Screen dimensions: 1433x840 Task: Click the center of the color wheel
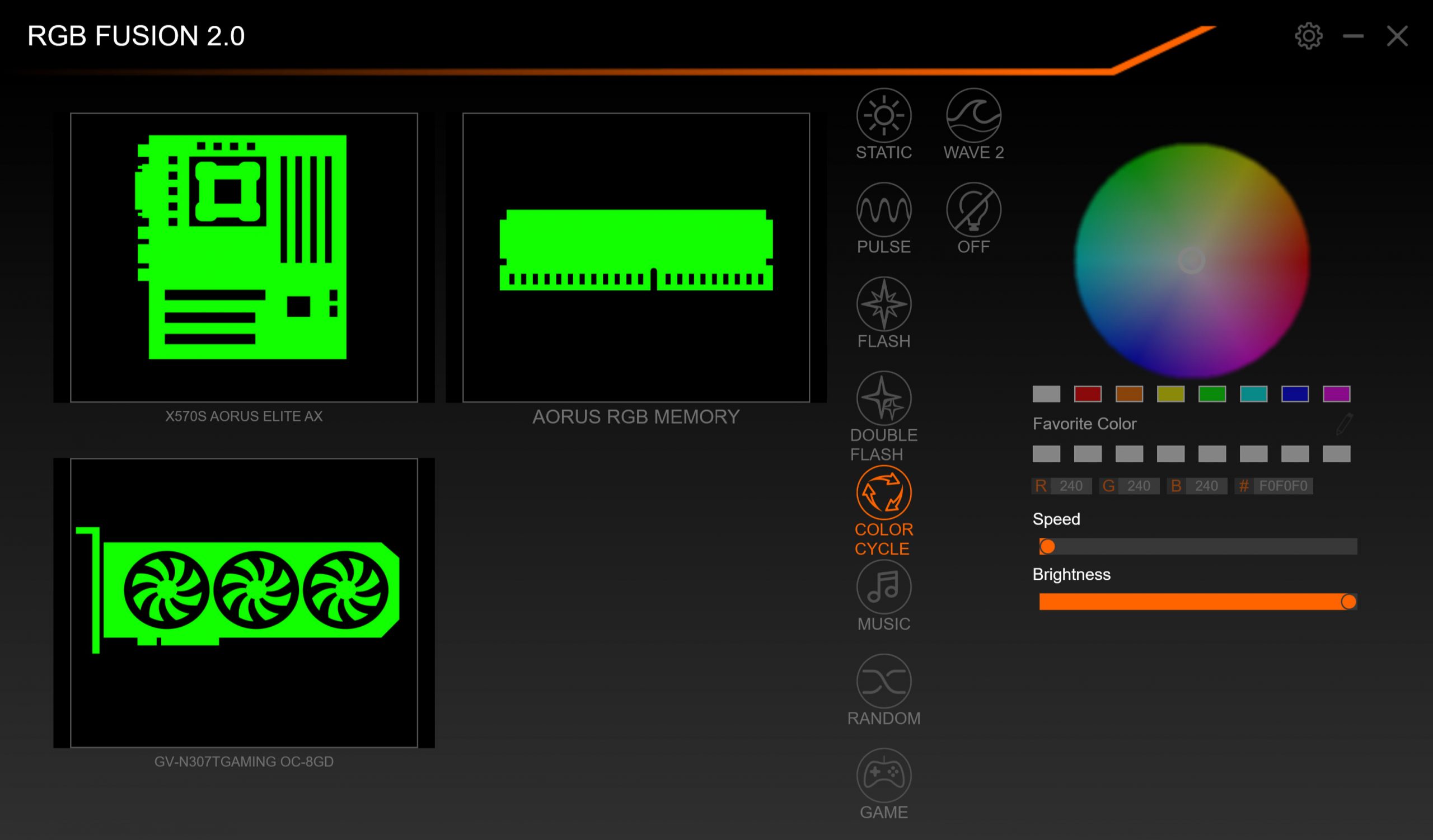coord(1191,260)
